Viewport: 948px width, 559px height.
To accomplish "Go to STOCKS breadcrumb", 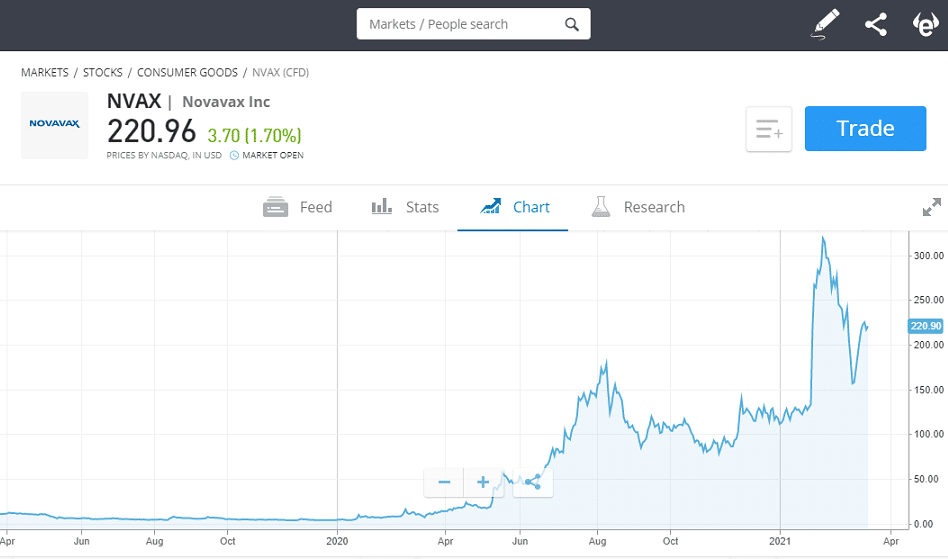I will 102,73.
